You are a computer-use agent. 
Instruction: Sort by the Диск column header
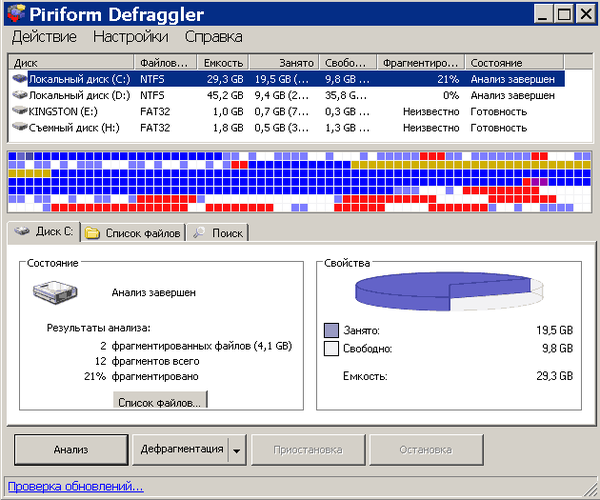[71, 63]
